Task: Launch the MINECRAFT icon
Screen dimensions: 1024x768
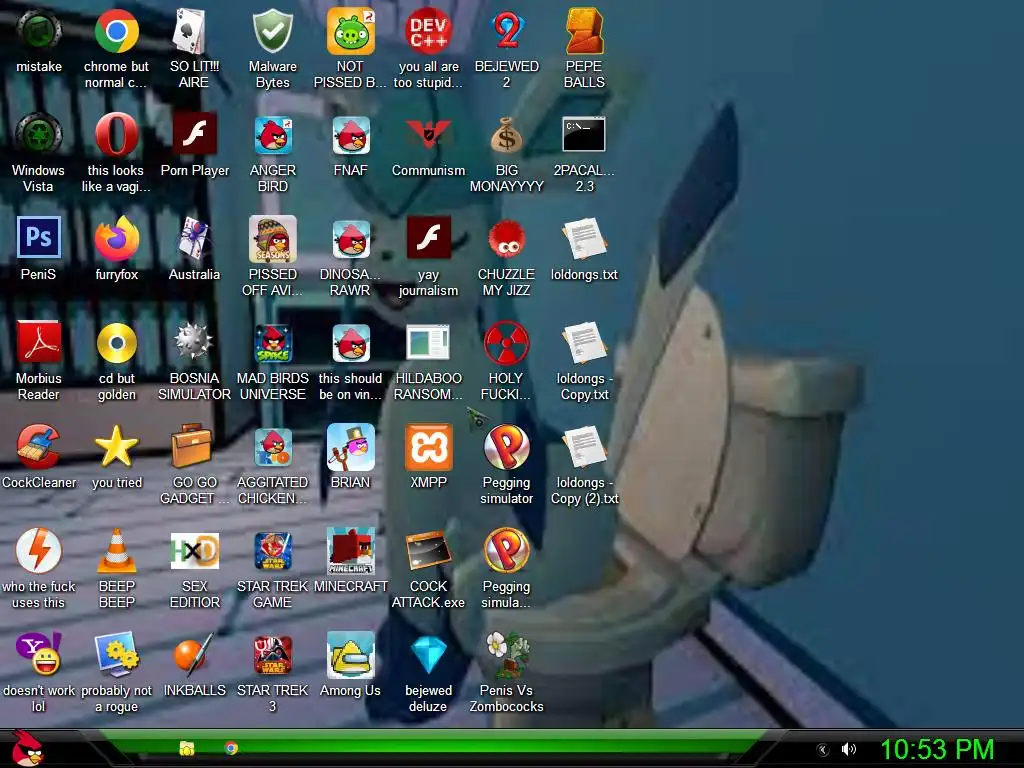Action: [x=350, y=550]
